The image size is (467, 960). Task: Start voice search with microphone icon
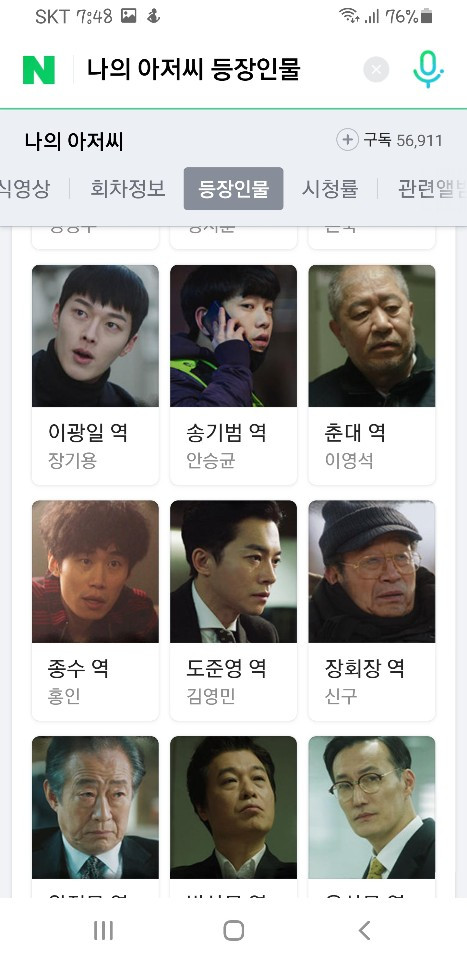pos(428,70)
